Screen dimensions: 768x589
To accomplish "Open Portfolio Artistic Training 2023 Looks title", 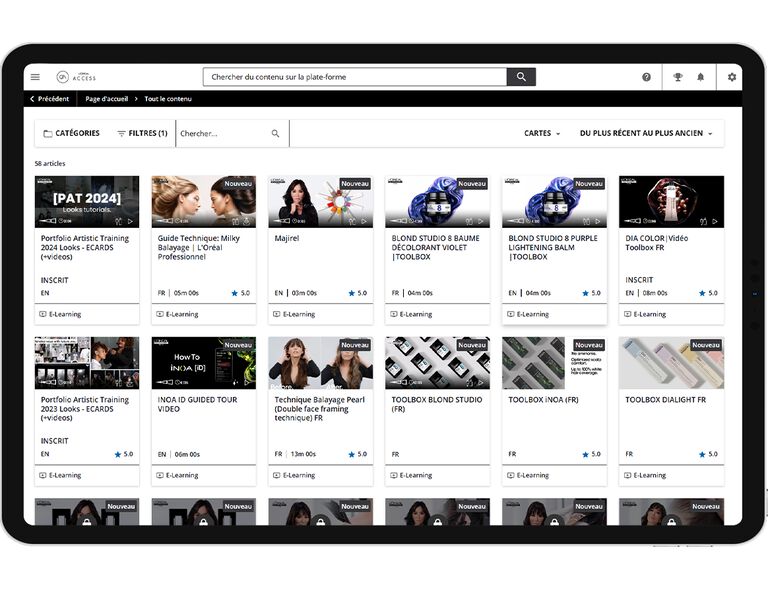I will pos(85,408).
